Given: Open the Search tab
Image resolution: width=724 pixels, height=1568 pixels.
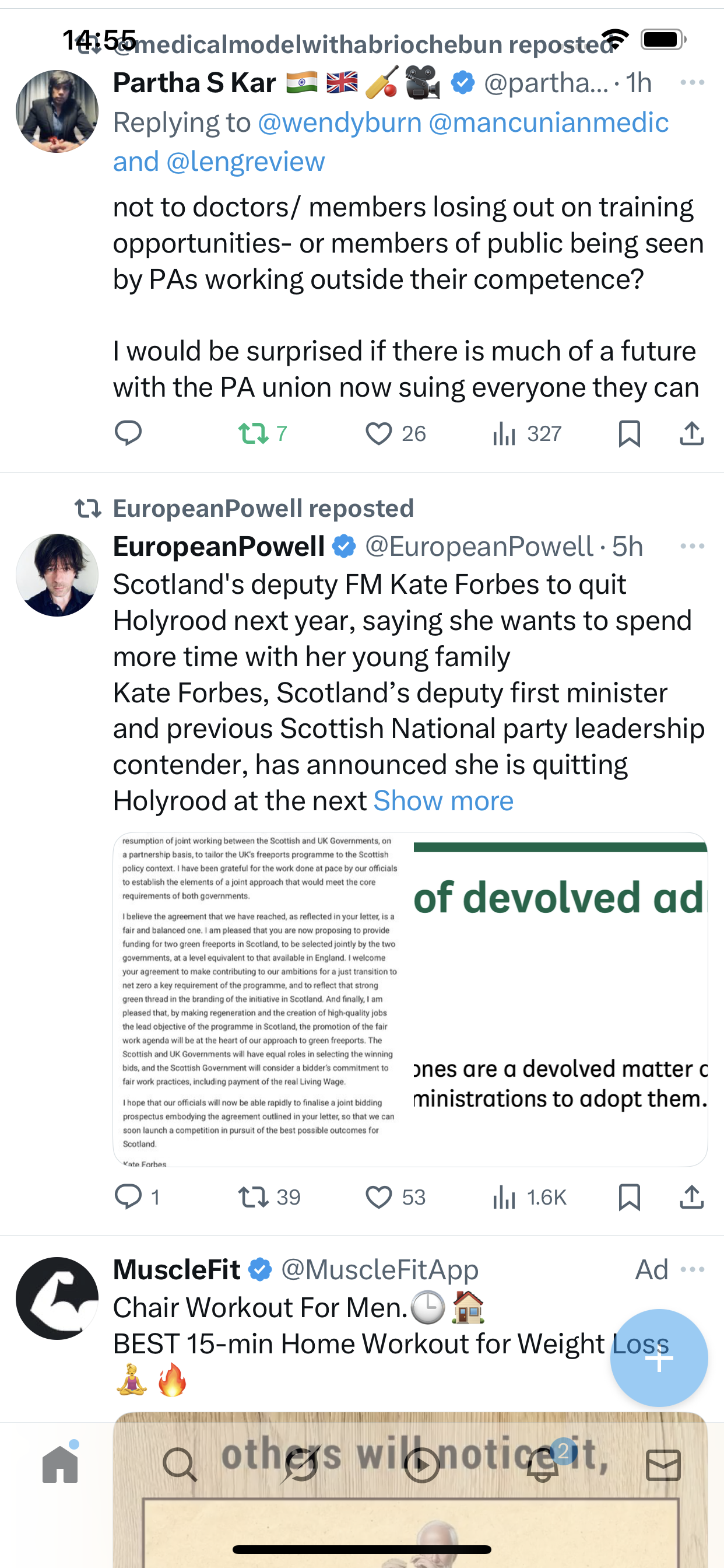Looking at the screenshot, I should click(x=180, y=1464).
